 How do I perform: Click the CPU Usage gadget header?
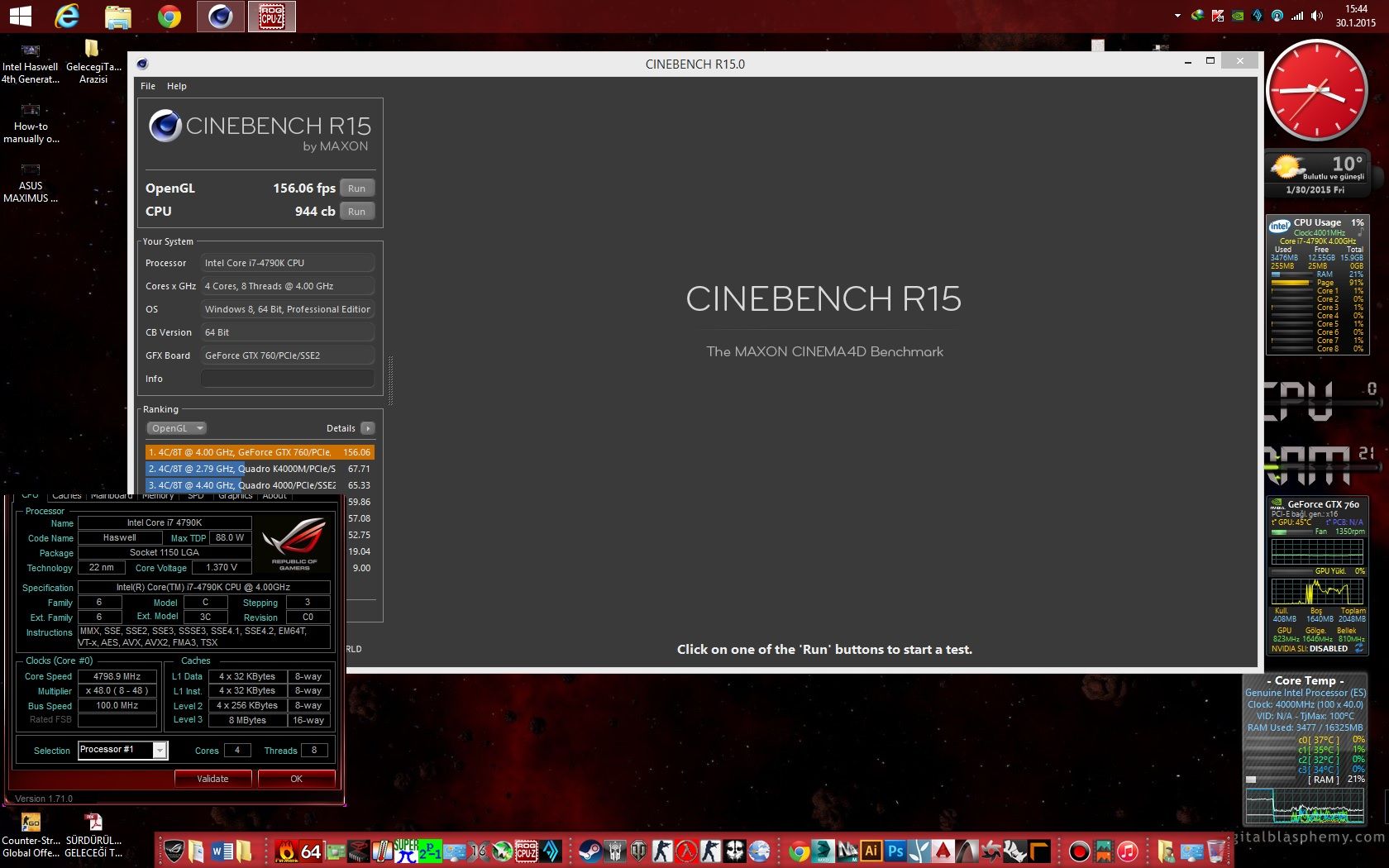coord(1316,223)
